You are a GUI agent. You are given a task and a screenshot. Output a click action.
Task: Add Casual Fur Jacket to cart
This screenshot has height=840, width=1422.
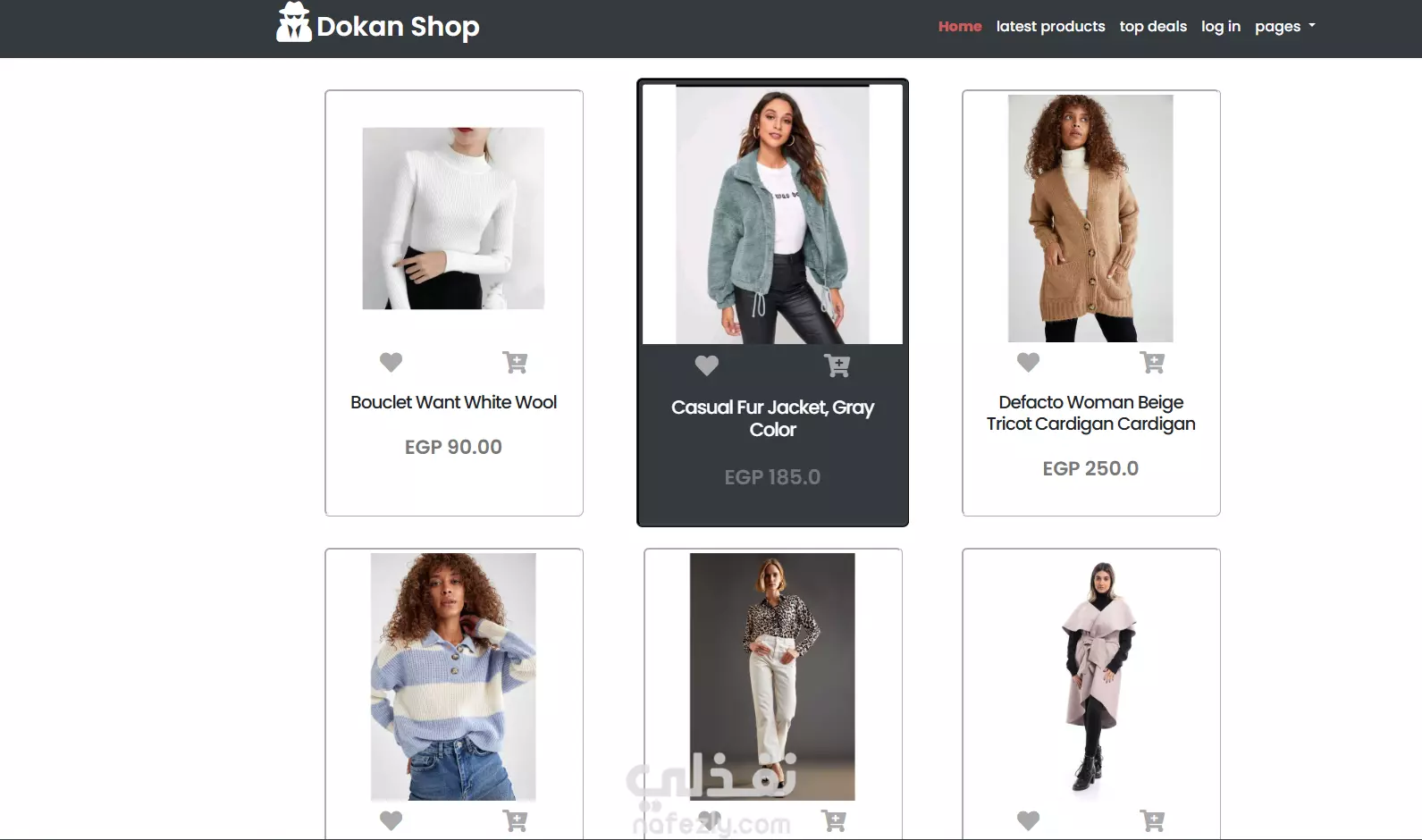click(x=837, y=365)
